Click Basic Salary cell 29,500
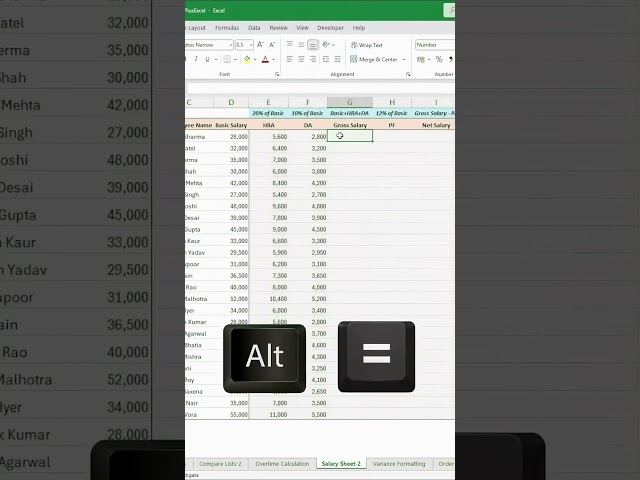Screen dimensions: 640x480 (x=231, y=253)
